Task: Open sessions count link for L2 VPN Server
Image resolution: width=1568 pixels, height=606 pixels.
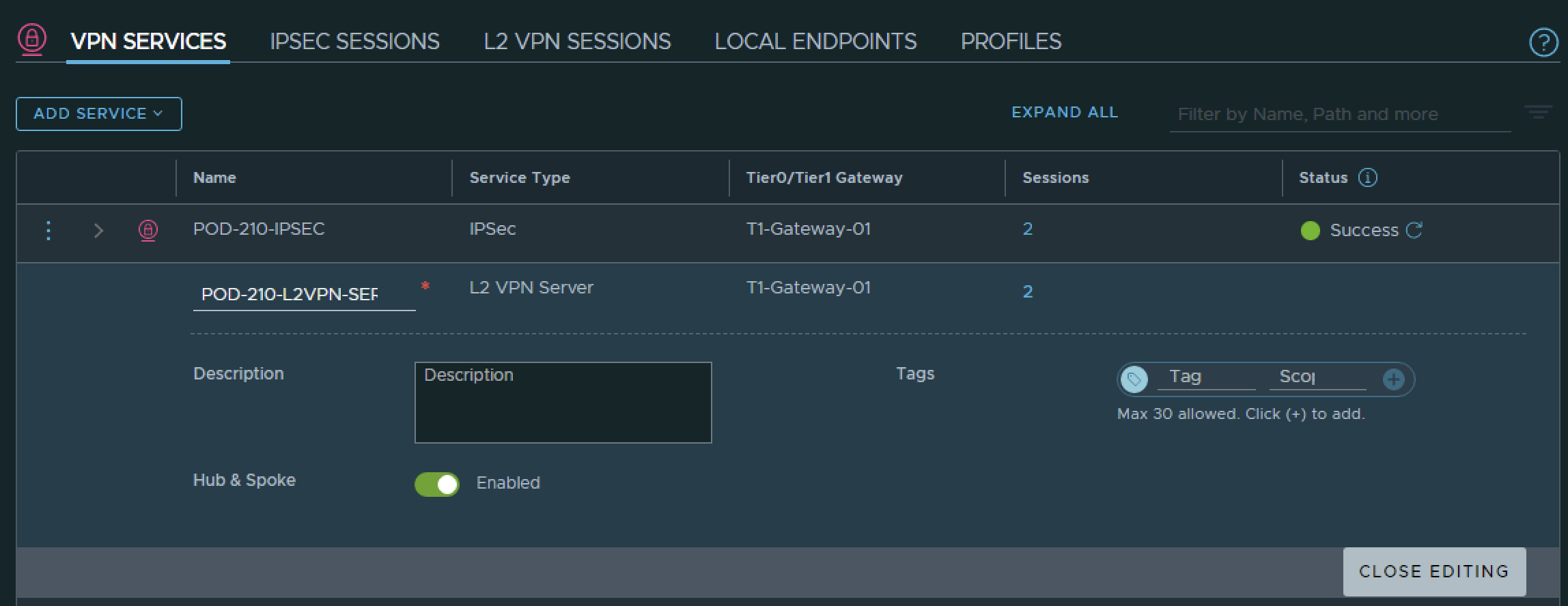Action: click(1027, 292)
